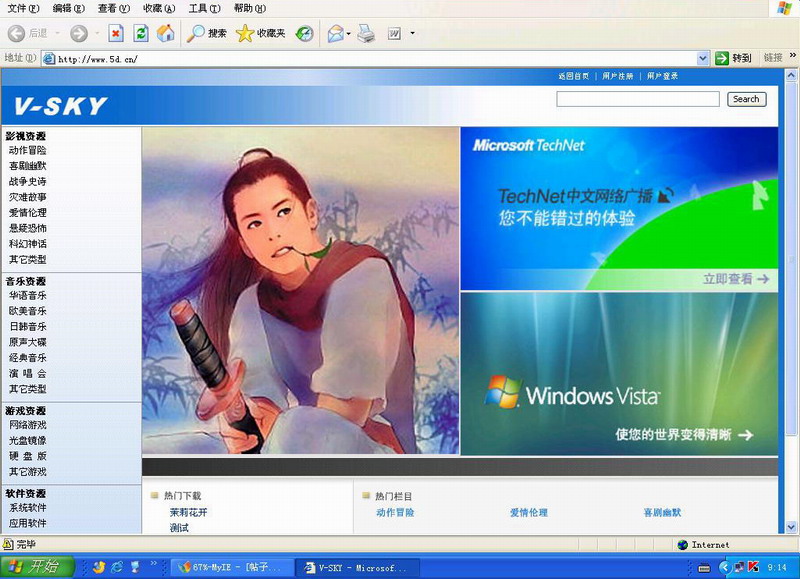Open the 帮助(H) menu
This screenshot has width=800, height=579.
tap(250, 8)
